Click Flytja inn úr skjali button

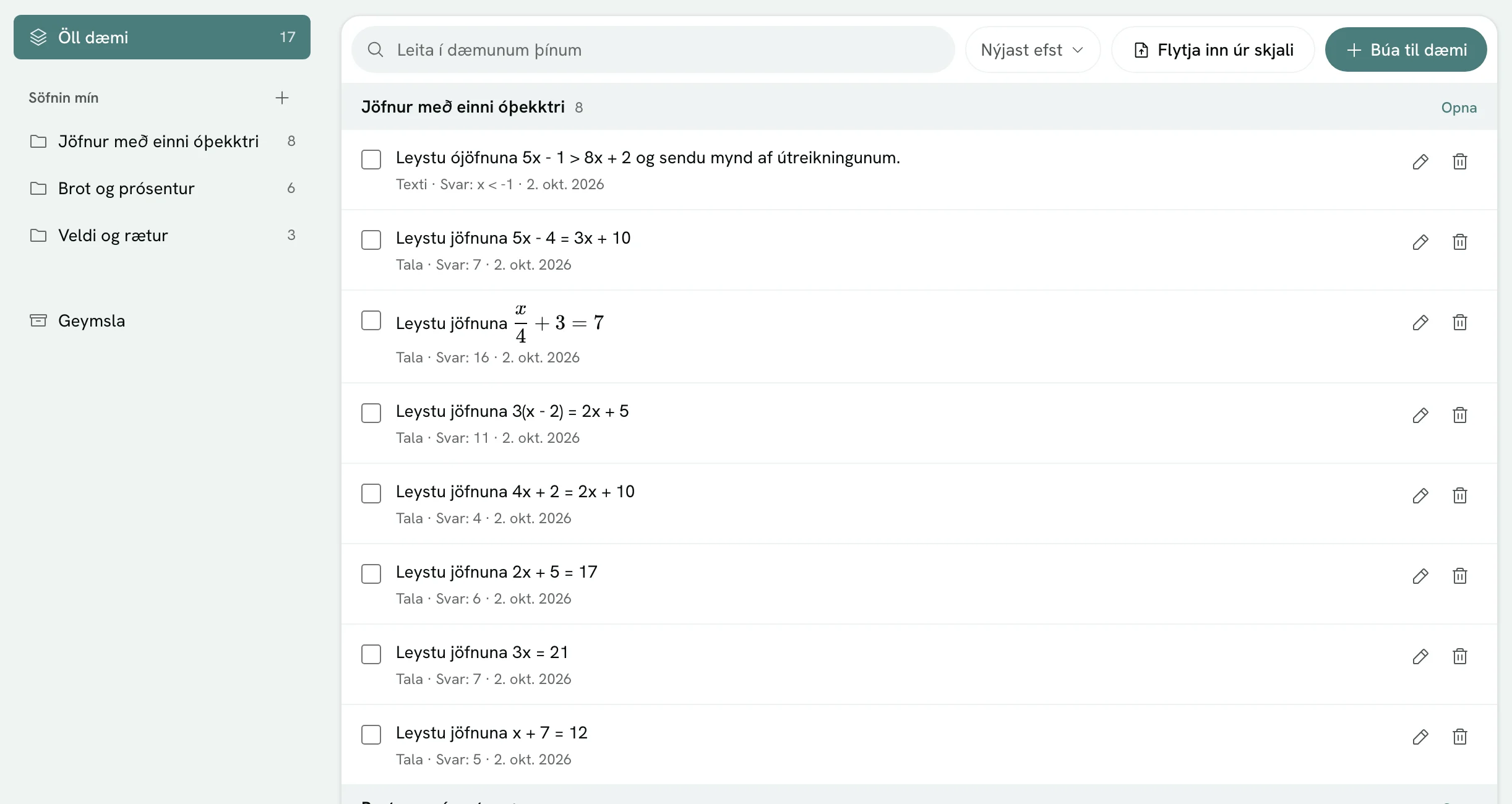point(1213,49)
